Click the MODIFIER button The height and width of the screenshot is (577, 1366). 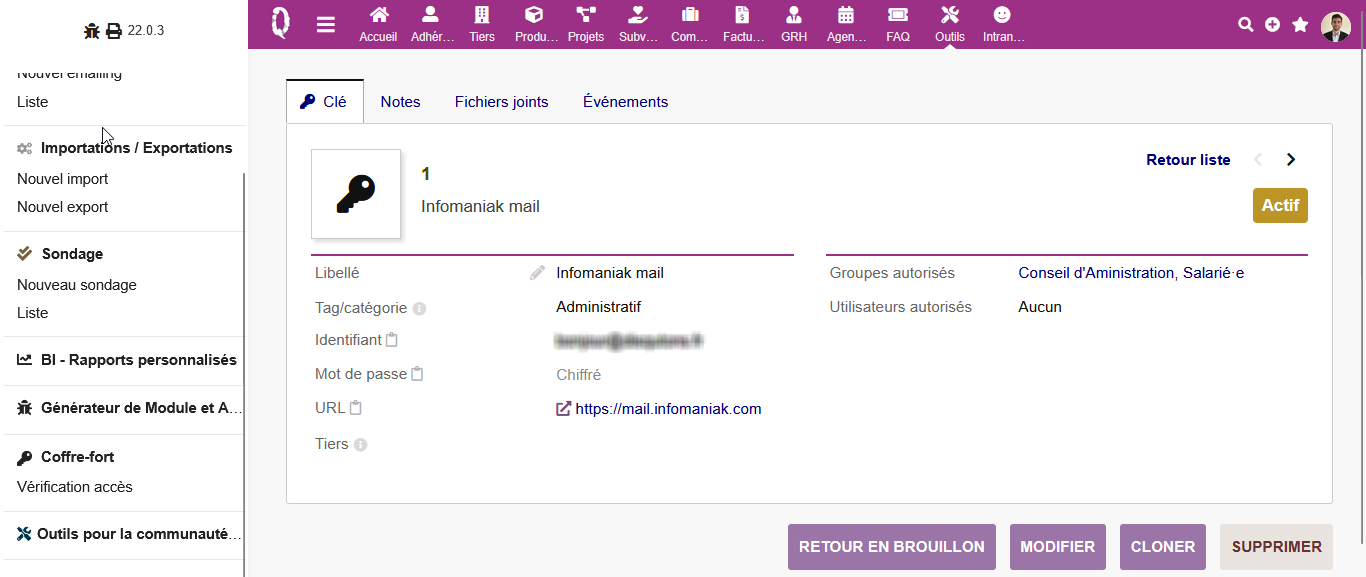click(x=1058, y=547)
